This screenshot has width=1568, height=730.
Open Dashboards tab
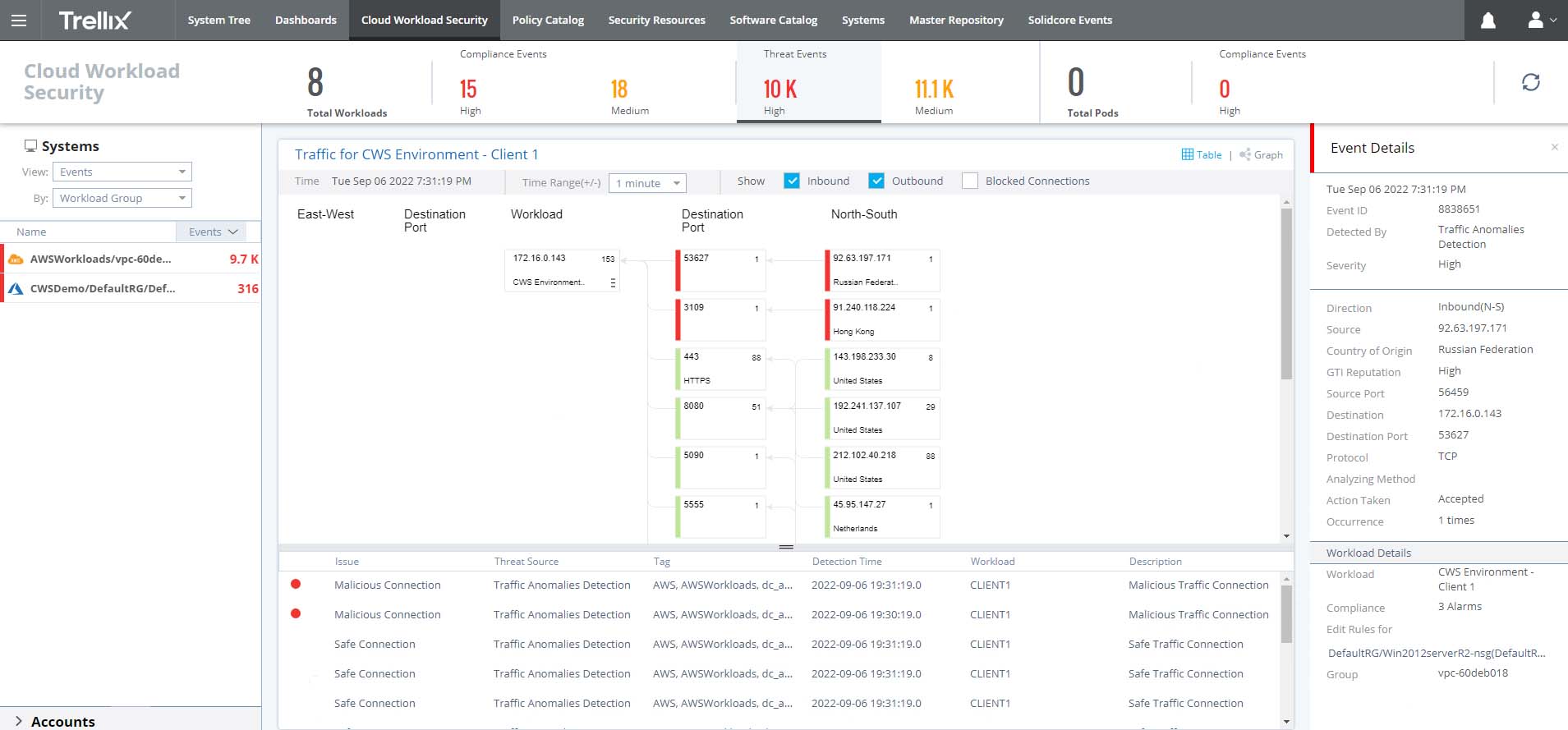click(306, 20)
